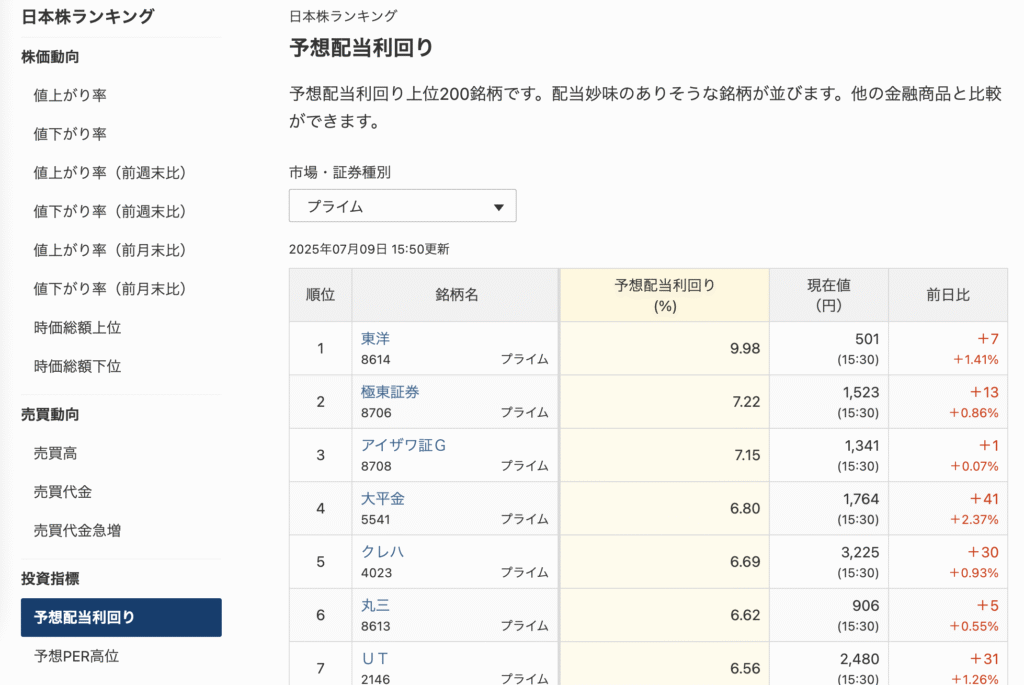Select 値下がり率（前月末比） in sidebar
The image size is (1024, 685).
click(110, 289)
